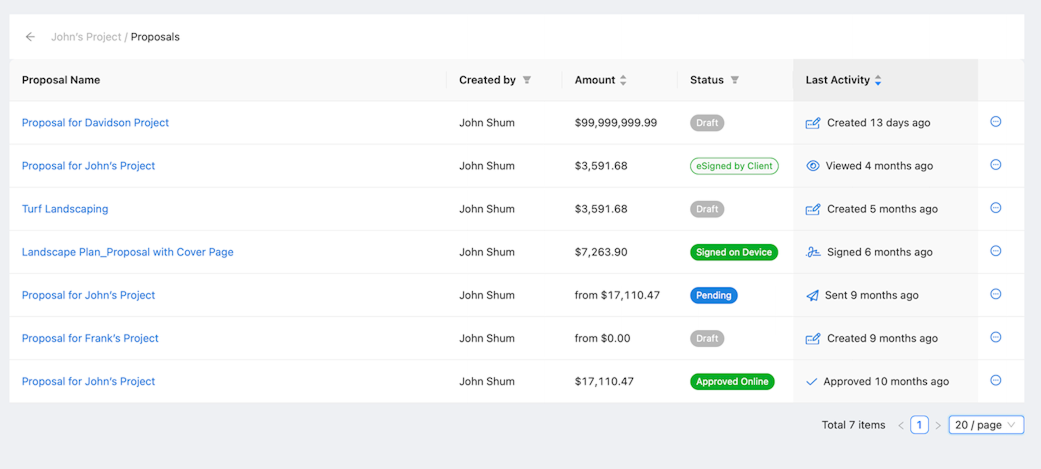Open actions menu for Pending proposal row
This screenshot has width=1041, height=469.
coord(995,294)
